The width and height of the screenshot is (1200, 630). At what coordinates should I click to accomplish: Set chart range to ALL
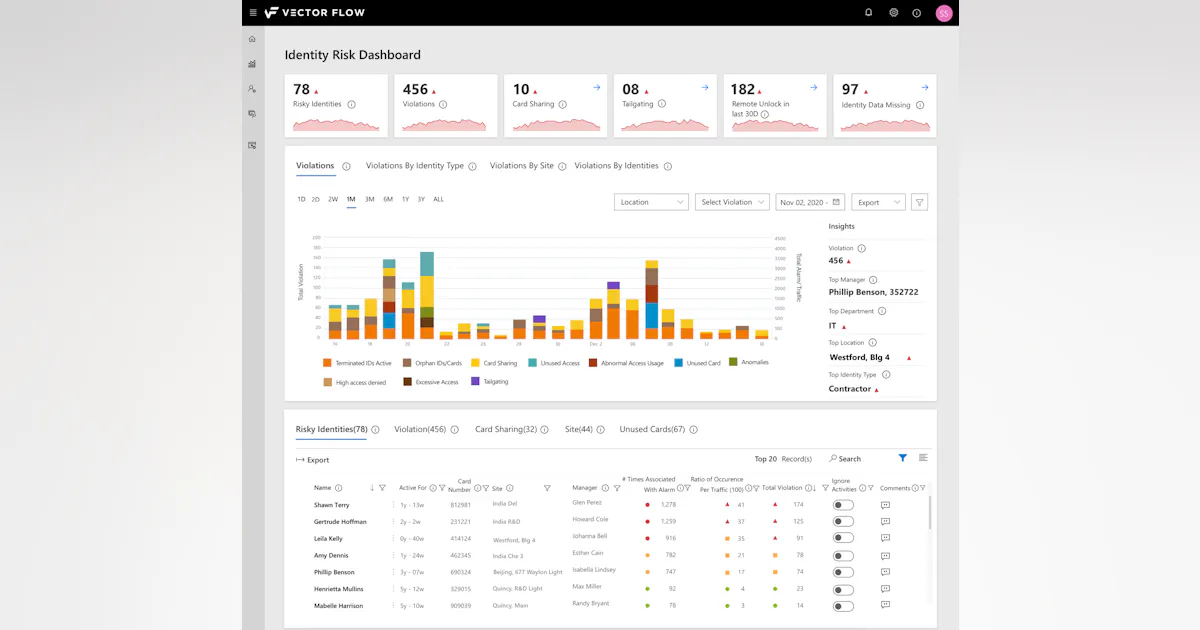(438, 199)
